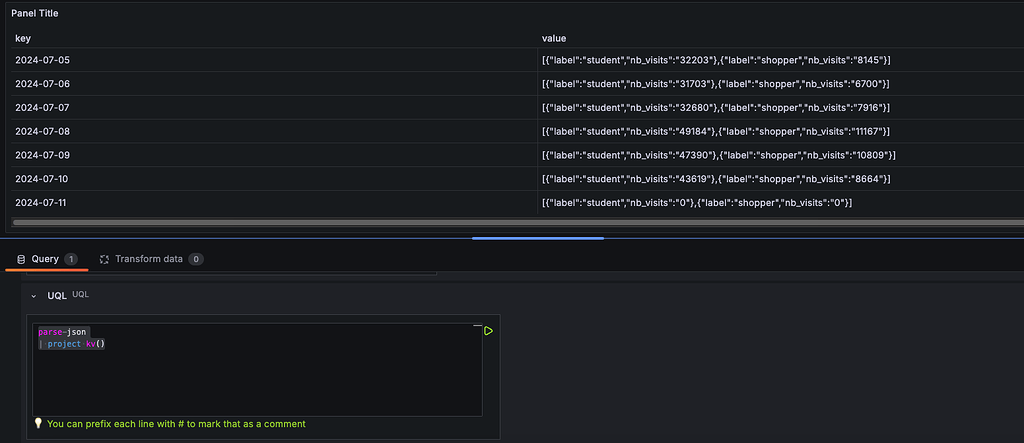Click the Query count badge showing 1
Image resolution: width=1024 pixels, height=443 pixels.
(x=71, y=259)
